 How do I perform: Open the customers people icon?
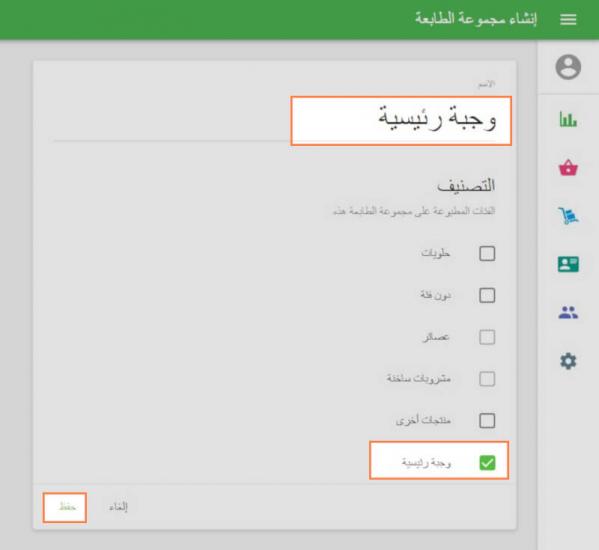point(568,312)
